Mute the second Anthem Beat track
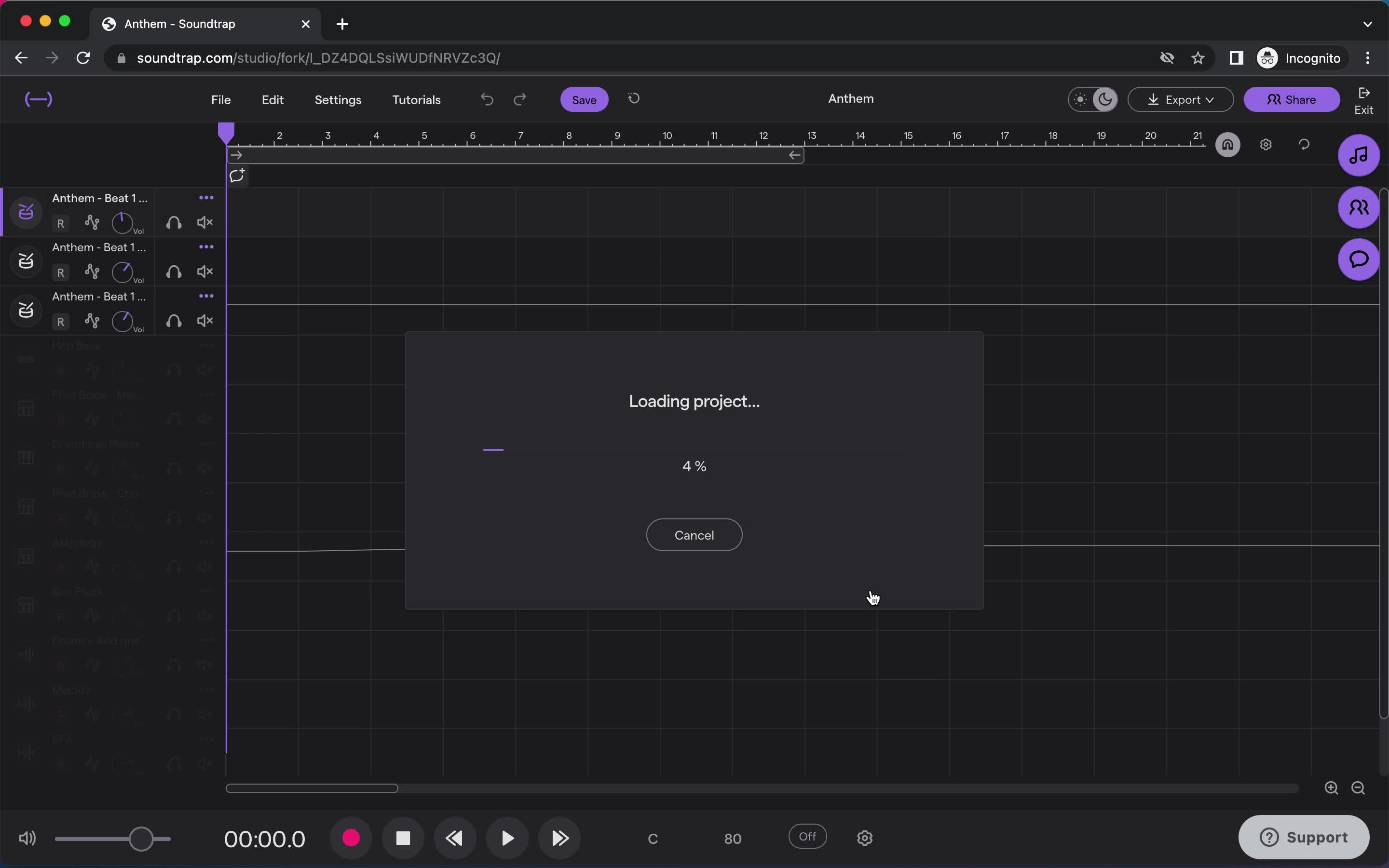The width and height of the screenshot is (1389, 868). click(x=205, y=271)
